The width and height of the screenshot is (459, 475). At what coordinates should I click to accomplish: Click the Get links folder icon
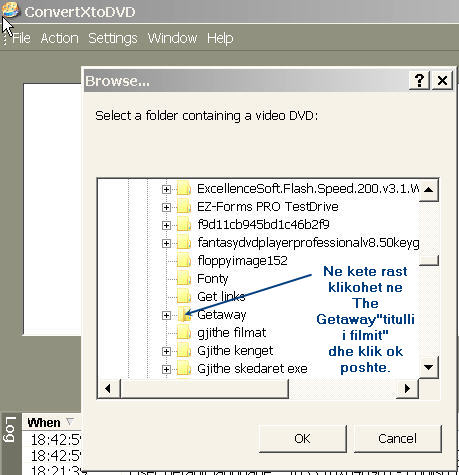tap(184, 296)
